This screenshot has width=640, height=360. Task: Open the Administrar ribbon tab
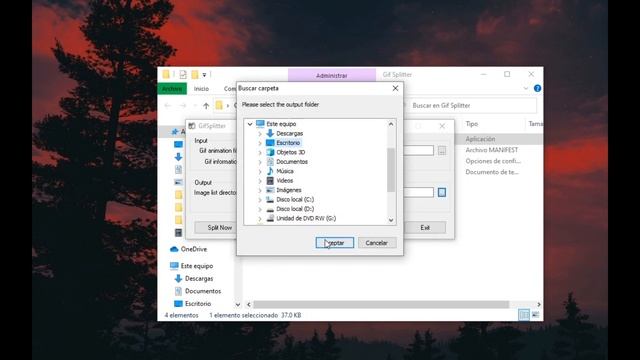coord(331,76)
